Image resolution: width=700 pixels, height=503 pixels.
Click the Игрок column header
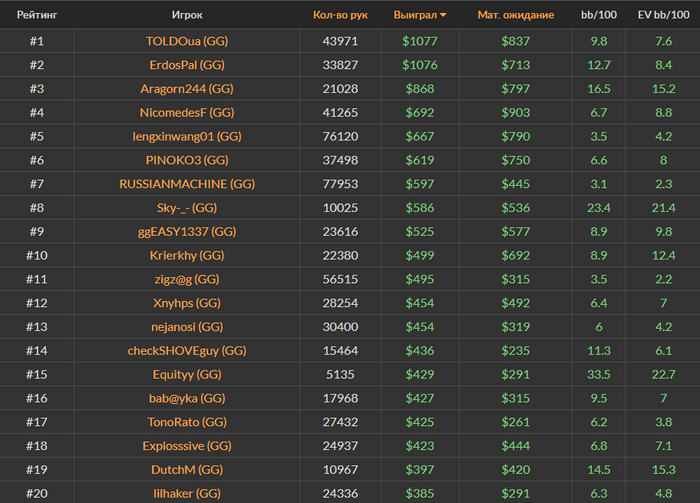point(187,15)
